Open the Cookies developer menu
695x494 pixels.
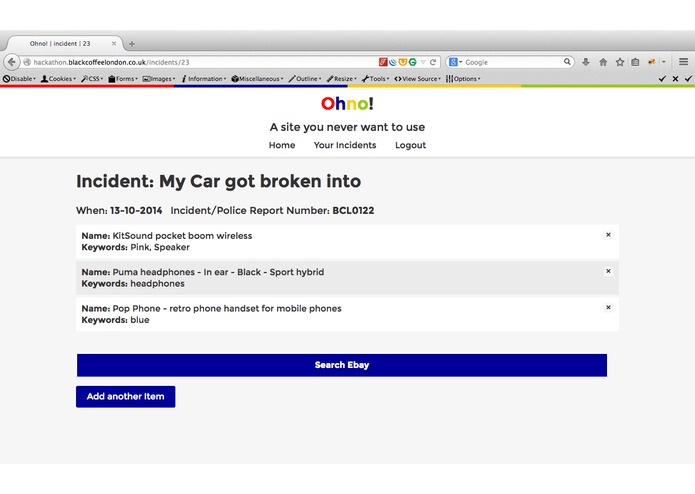pyautogui.click(x=58, y=79)
